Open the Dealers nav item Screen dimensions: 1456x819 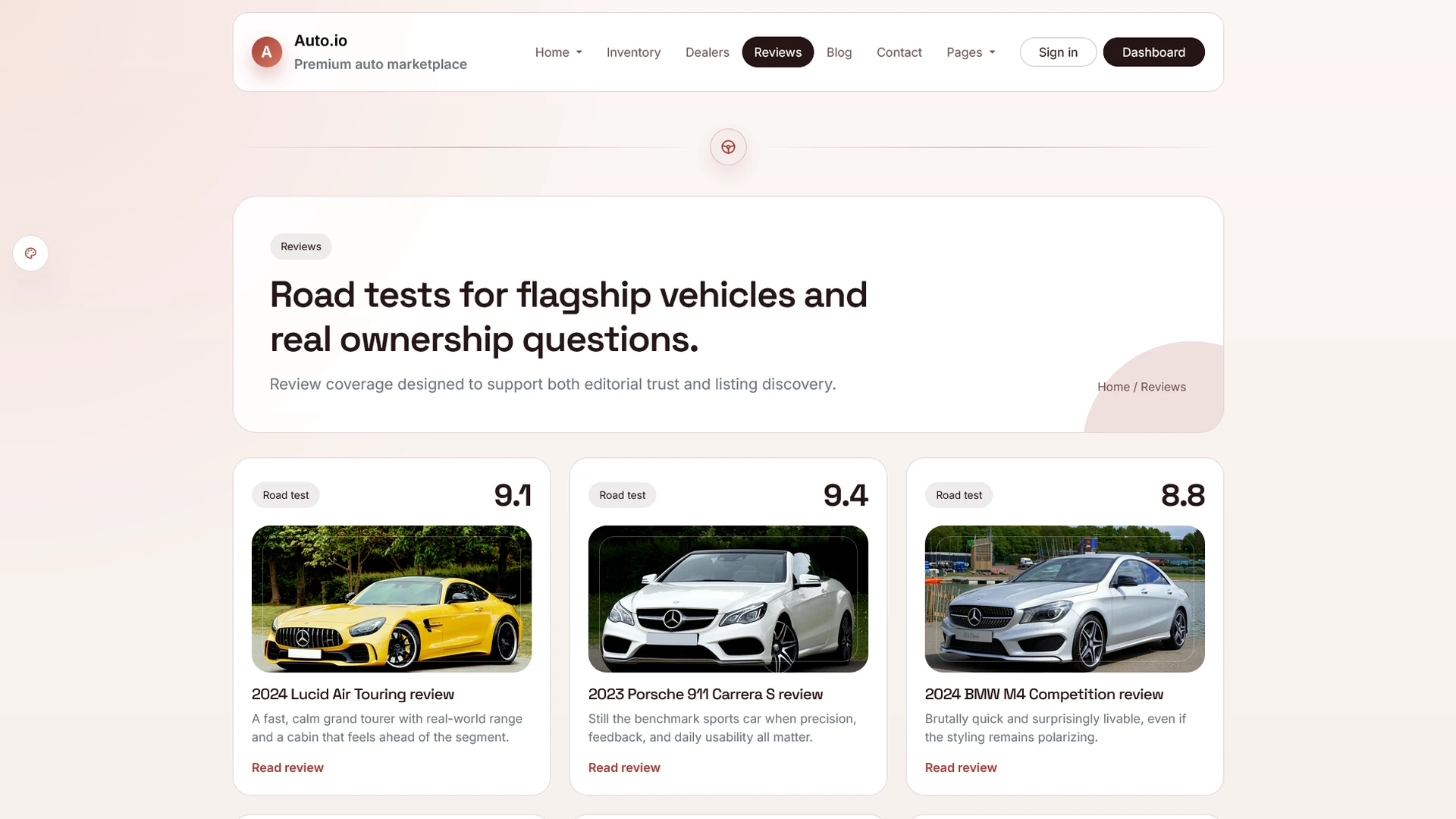[x=707, y=52]
